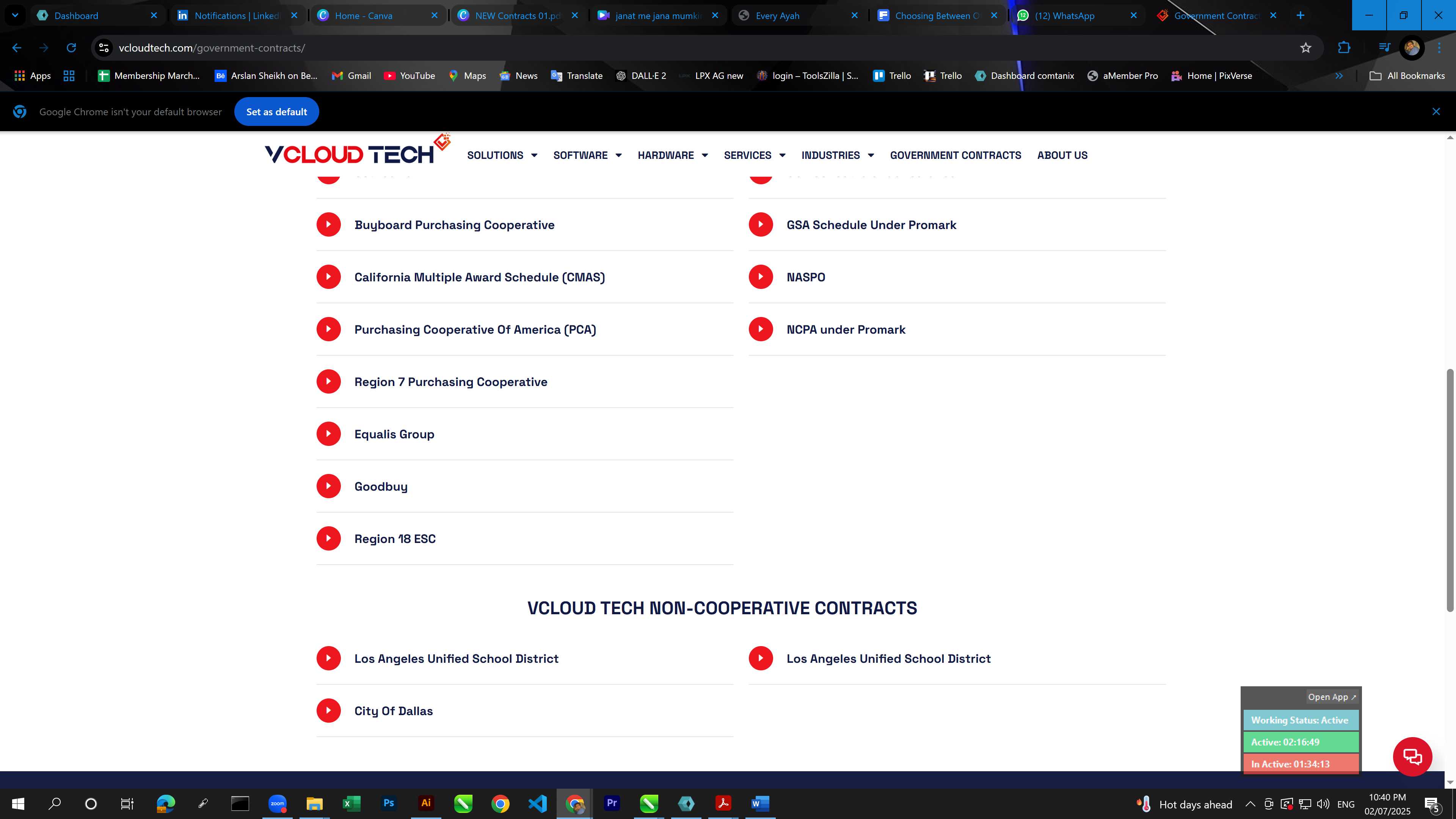Open the red live chat bubble
Image resolution: width=1456 pixels, height=819 pixels.
pyautogui.click(x=1412, y=756)
